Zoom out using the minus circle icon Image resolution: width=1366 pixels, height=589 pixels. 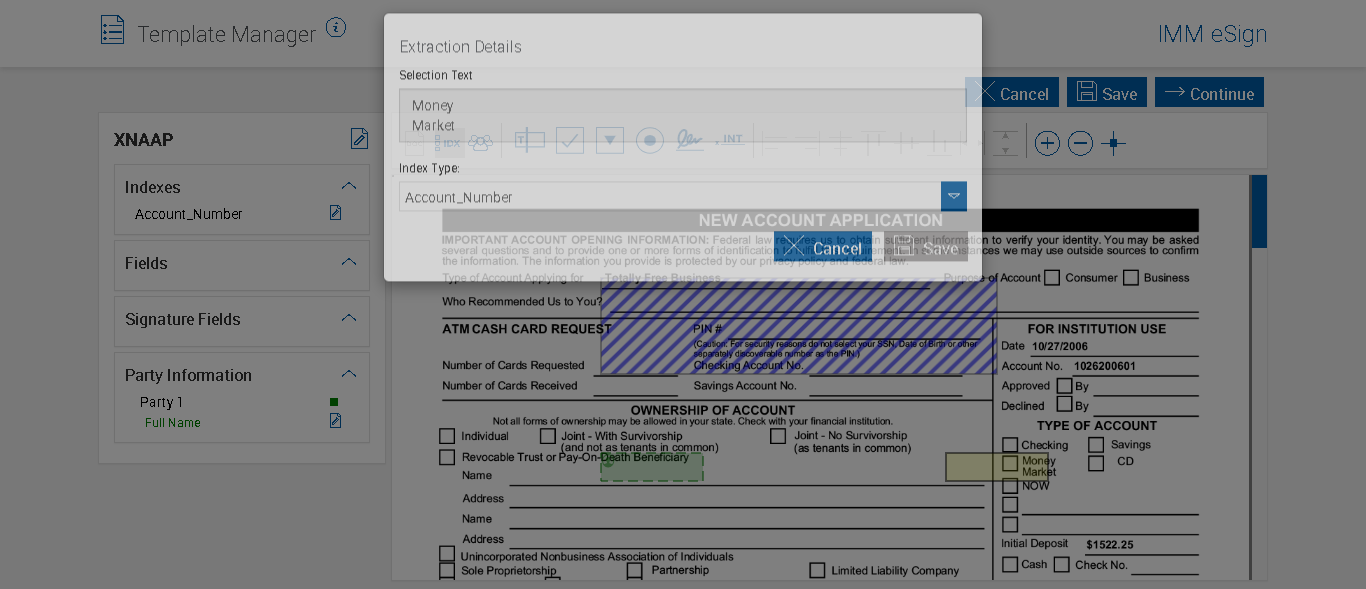pyautogui.click(x=1080, y=143)
